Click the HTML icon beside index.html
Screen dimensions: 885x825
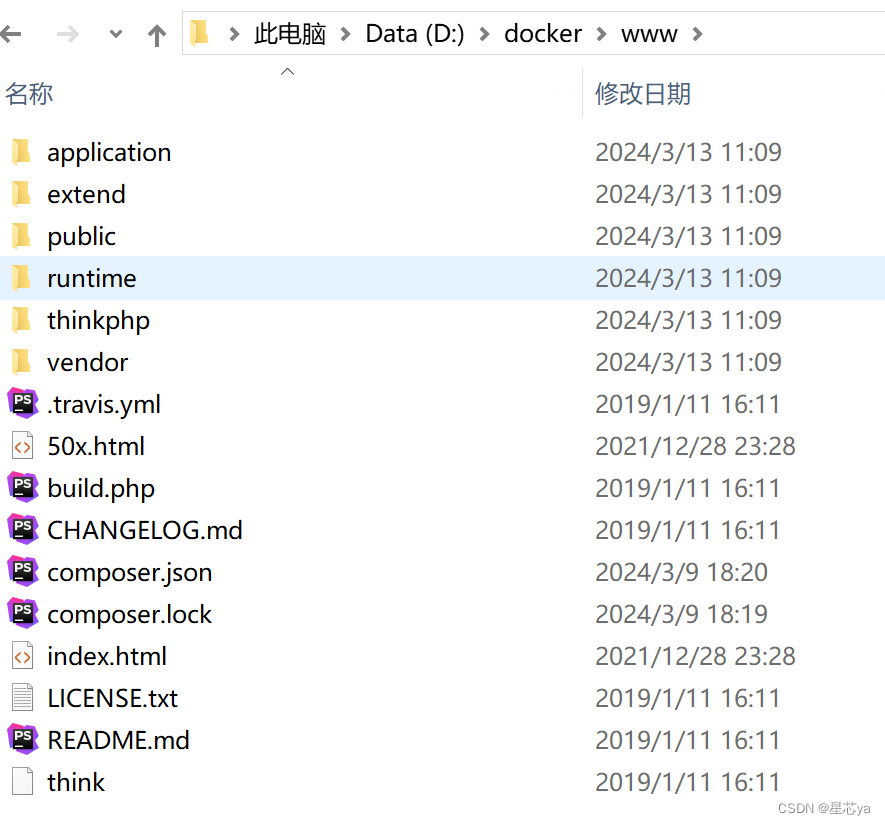click(22, 656)
